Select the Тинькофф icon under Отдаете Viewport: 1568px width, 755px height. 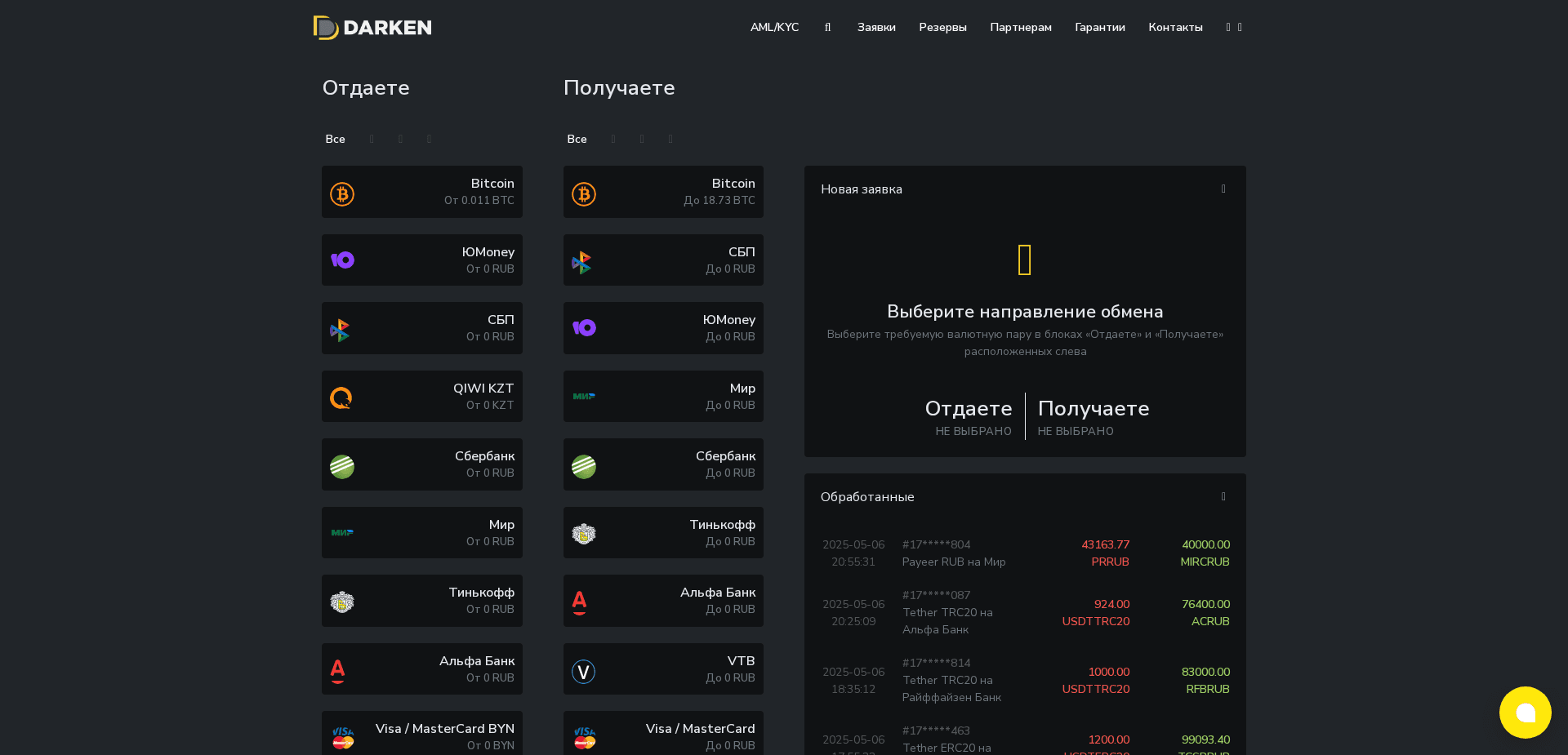342,602
